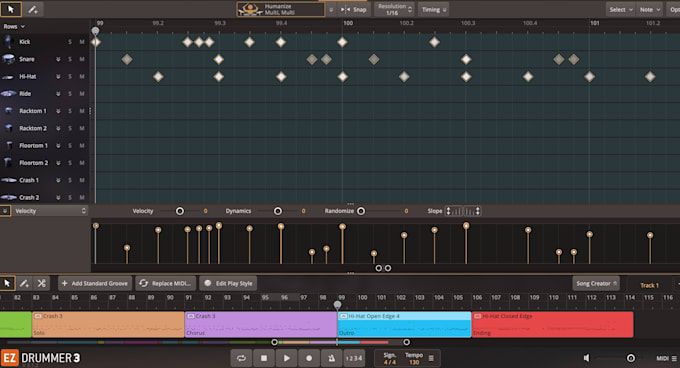This screenshot has width=680, height=368.
Task: Click the Floortom 2 instrument icon
Action: tap(8, 163)
